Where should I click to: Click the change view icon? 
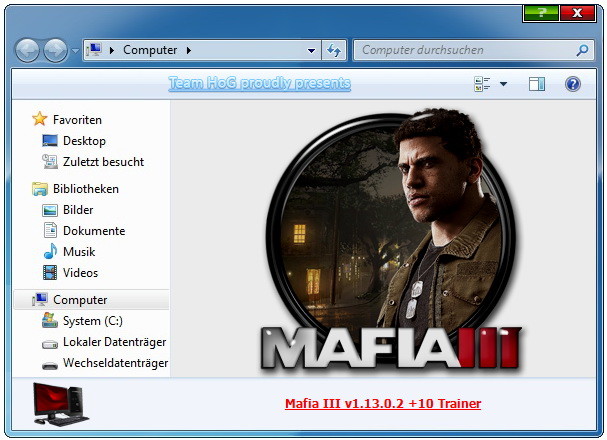coord(482,84)
